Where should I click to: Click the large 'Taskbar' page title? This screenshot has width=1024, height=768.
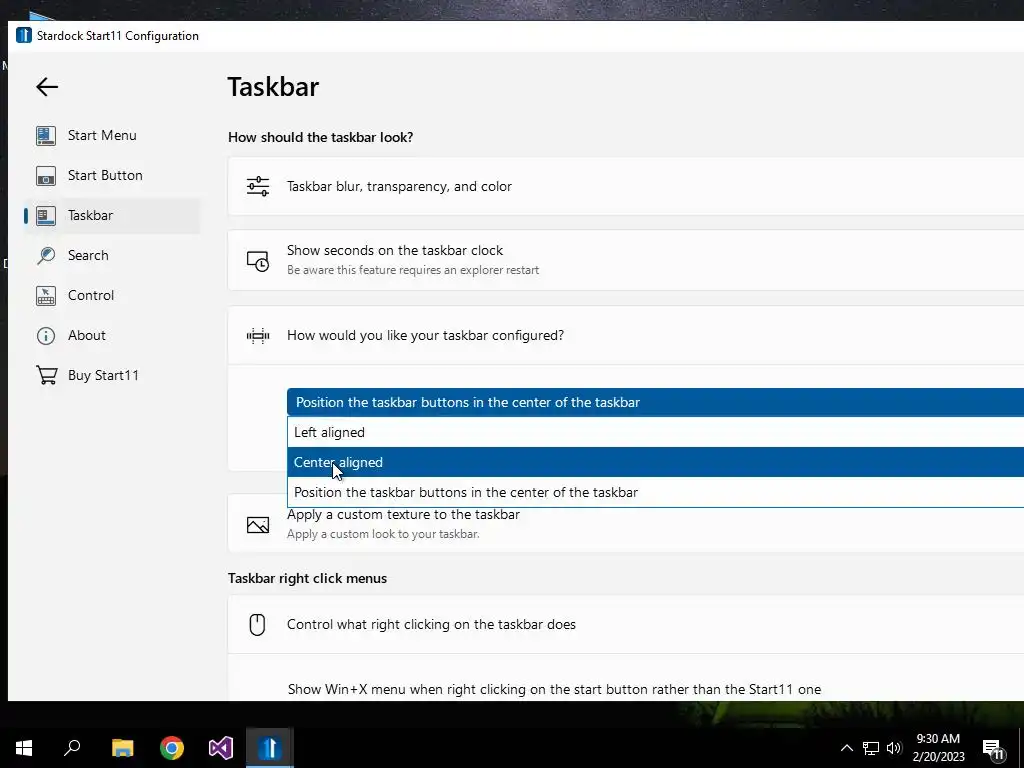(x=273, y=87)
